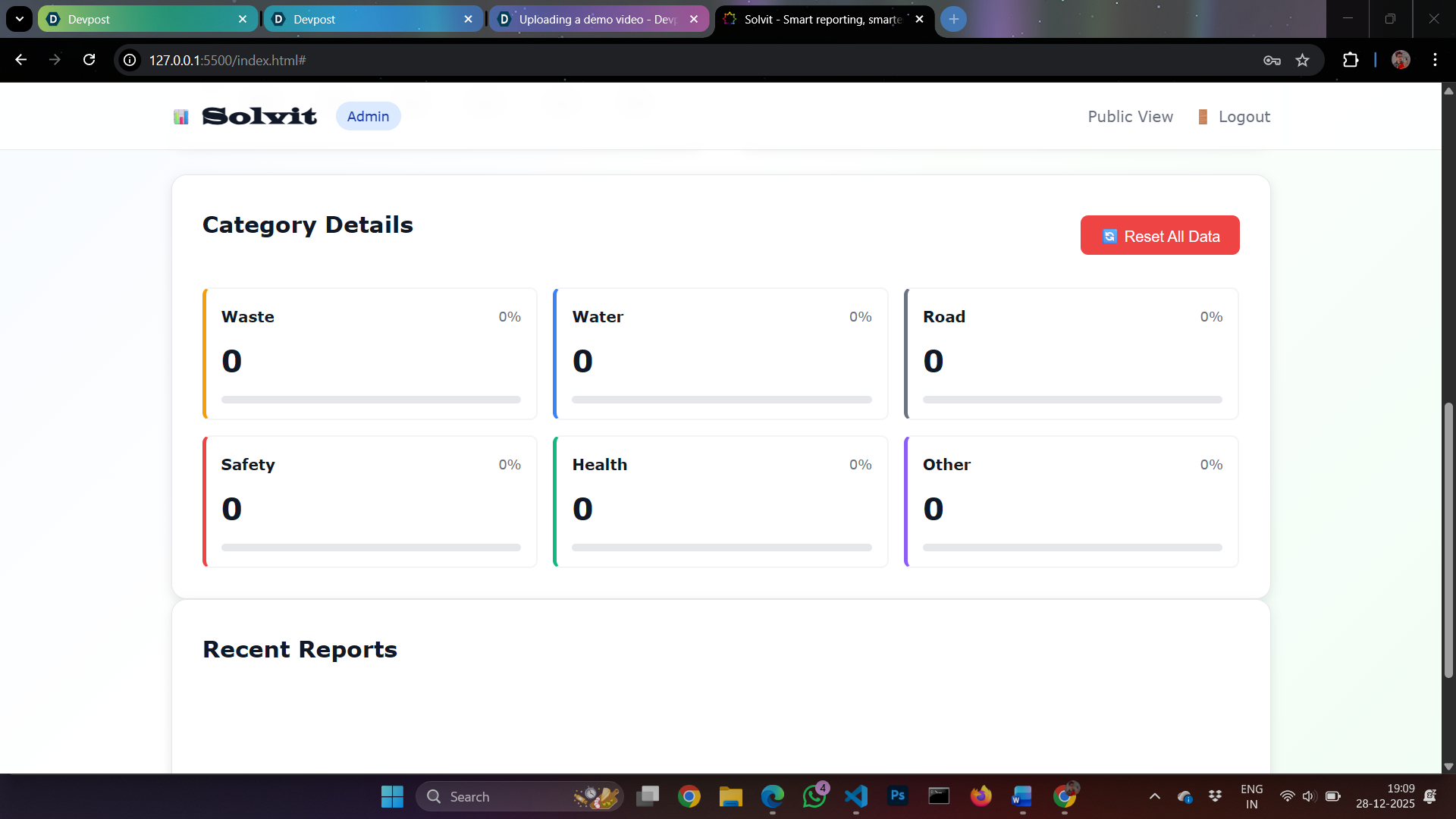The image size is (1456, 819).
Task: View site information icon in address bar
Action: [x=130, y=60]
